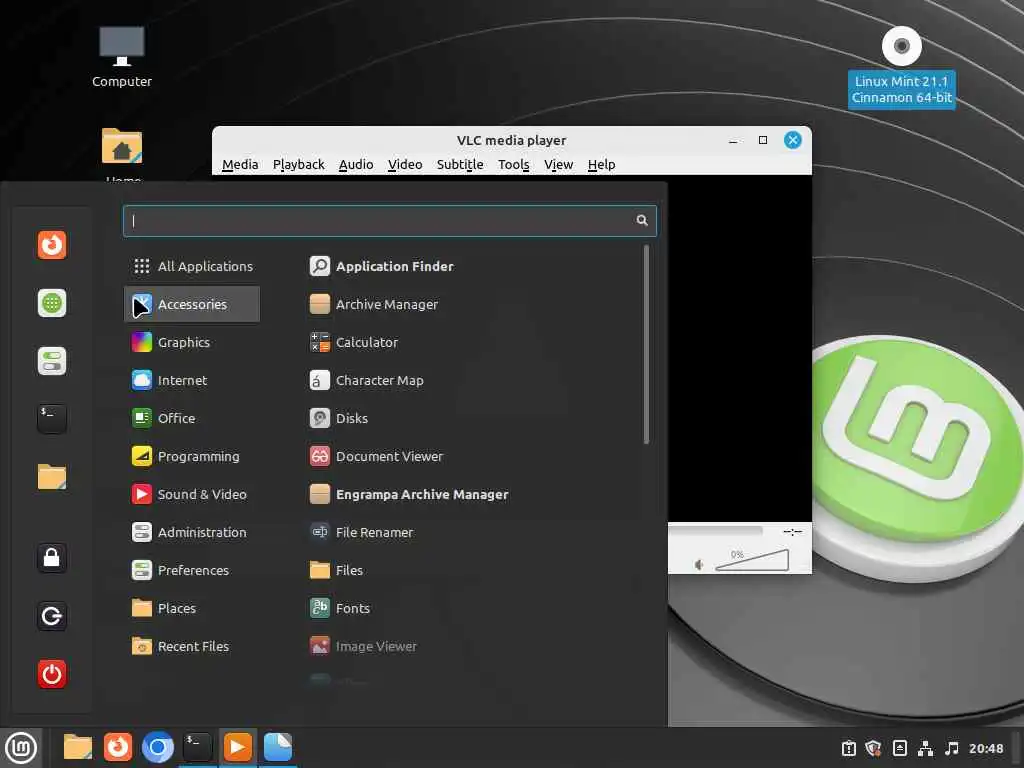The image size is (1024, 768).
Task: Open the Recent Files category
Action: click(x=192, y=646)
